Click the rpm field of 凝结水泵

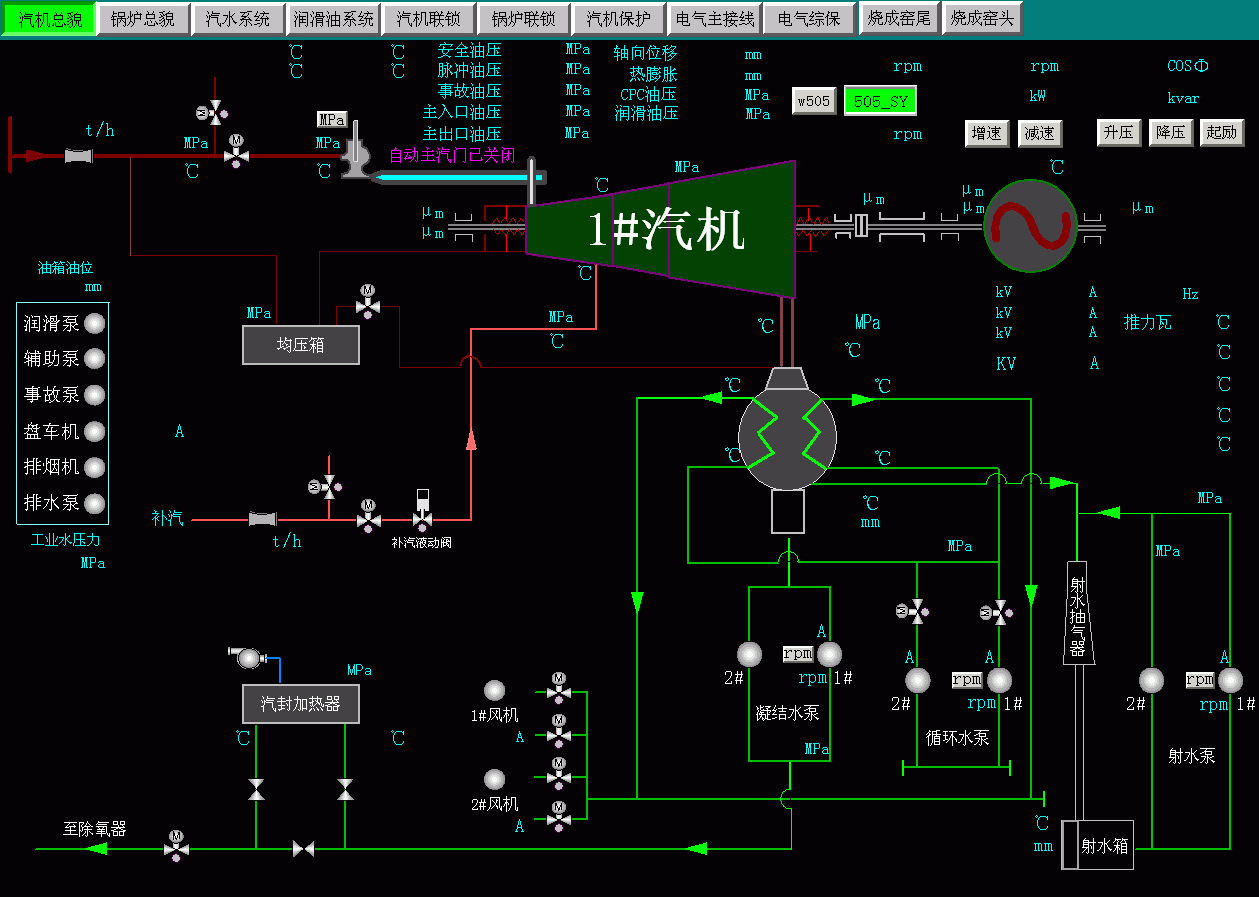point(798,654)
